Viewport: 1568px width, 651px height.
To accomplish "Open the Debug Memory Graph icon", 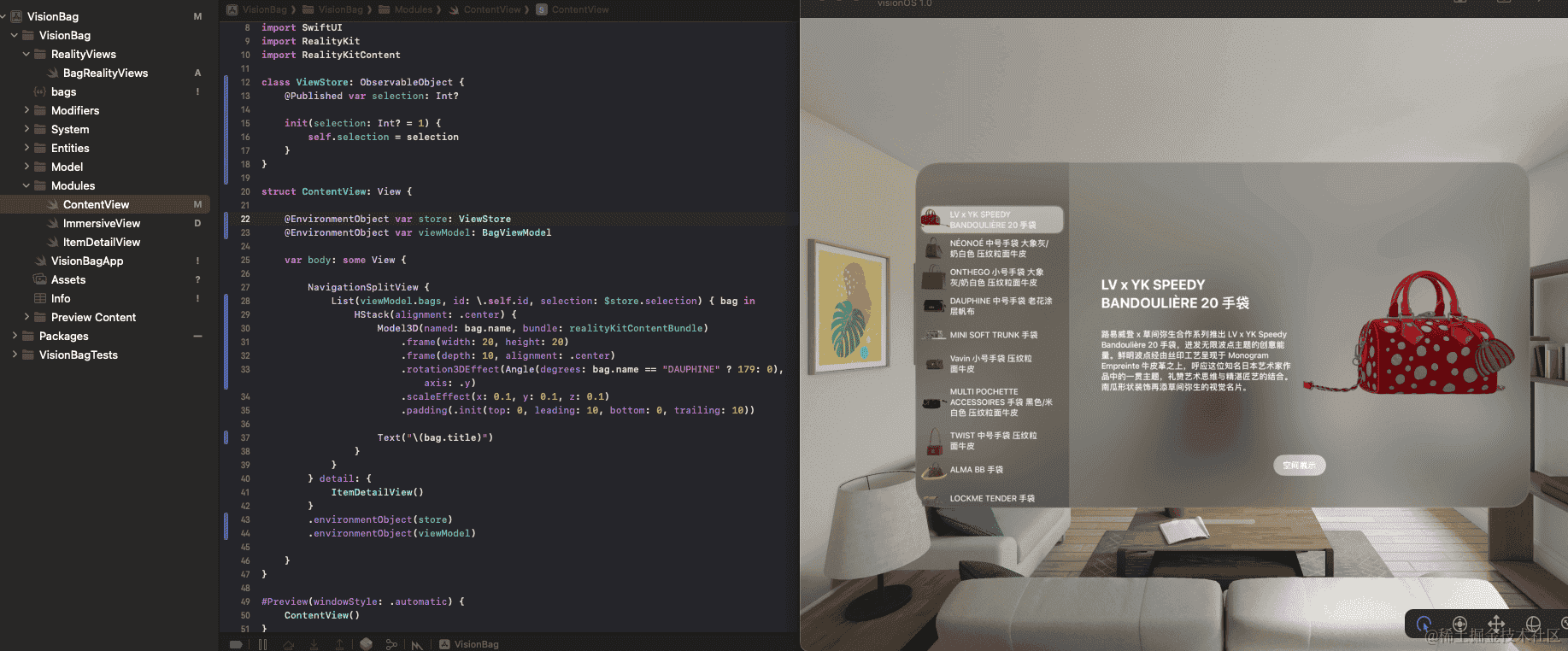I will coord(391,644).
